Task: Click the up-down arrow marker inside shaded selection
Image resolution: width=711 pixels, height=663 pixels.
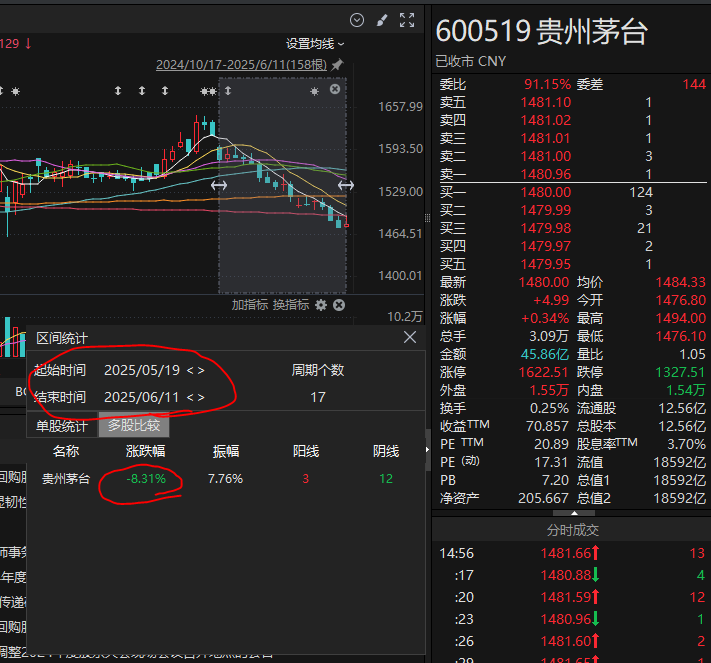Action: [228, 91]
